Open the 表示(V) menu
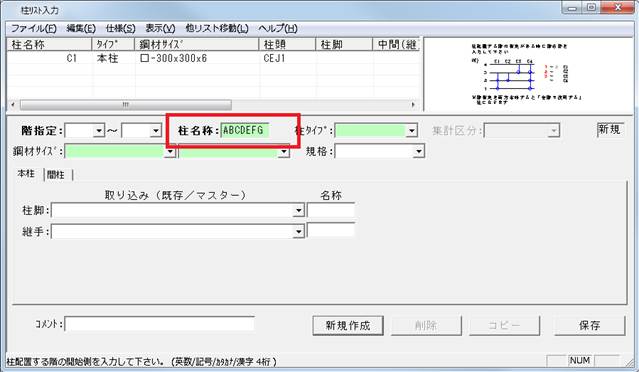 (160, 28)
